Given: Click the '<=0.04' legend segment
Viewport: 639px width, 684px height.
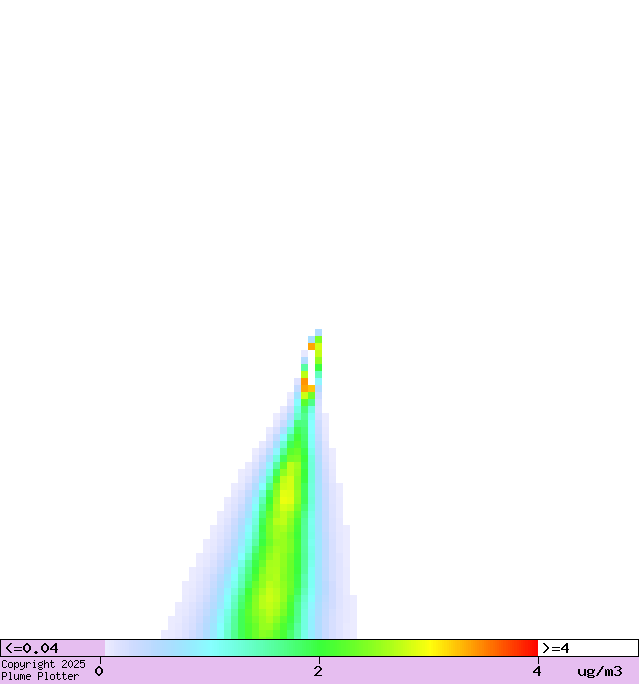Looking at the screenshot, I should coord(53,648).
